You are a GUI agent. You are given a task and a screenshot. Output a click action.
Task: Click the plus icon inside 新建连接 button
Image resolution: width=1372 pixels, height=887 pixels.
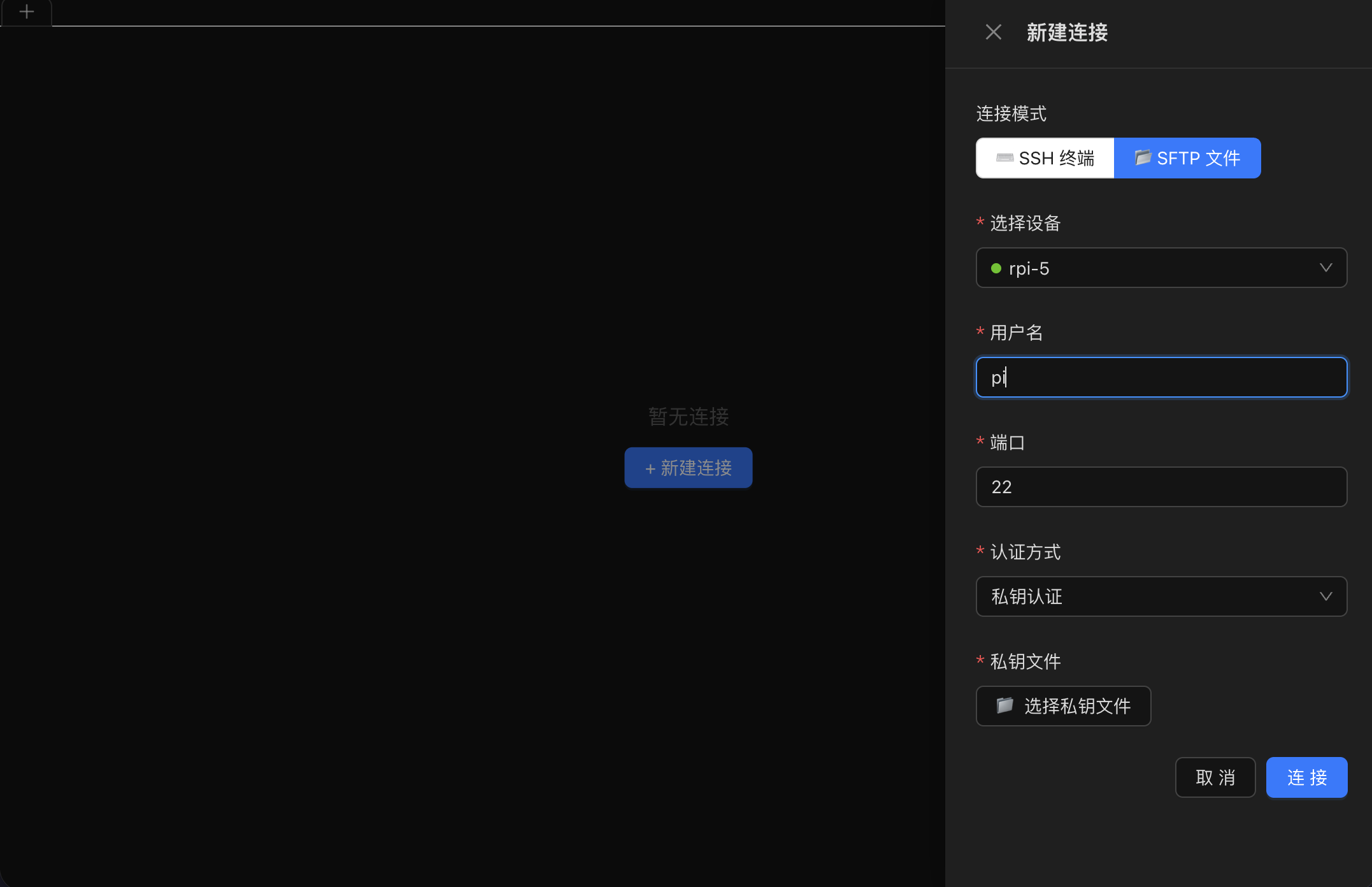click(x=649, y=468)
